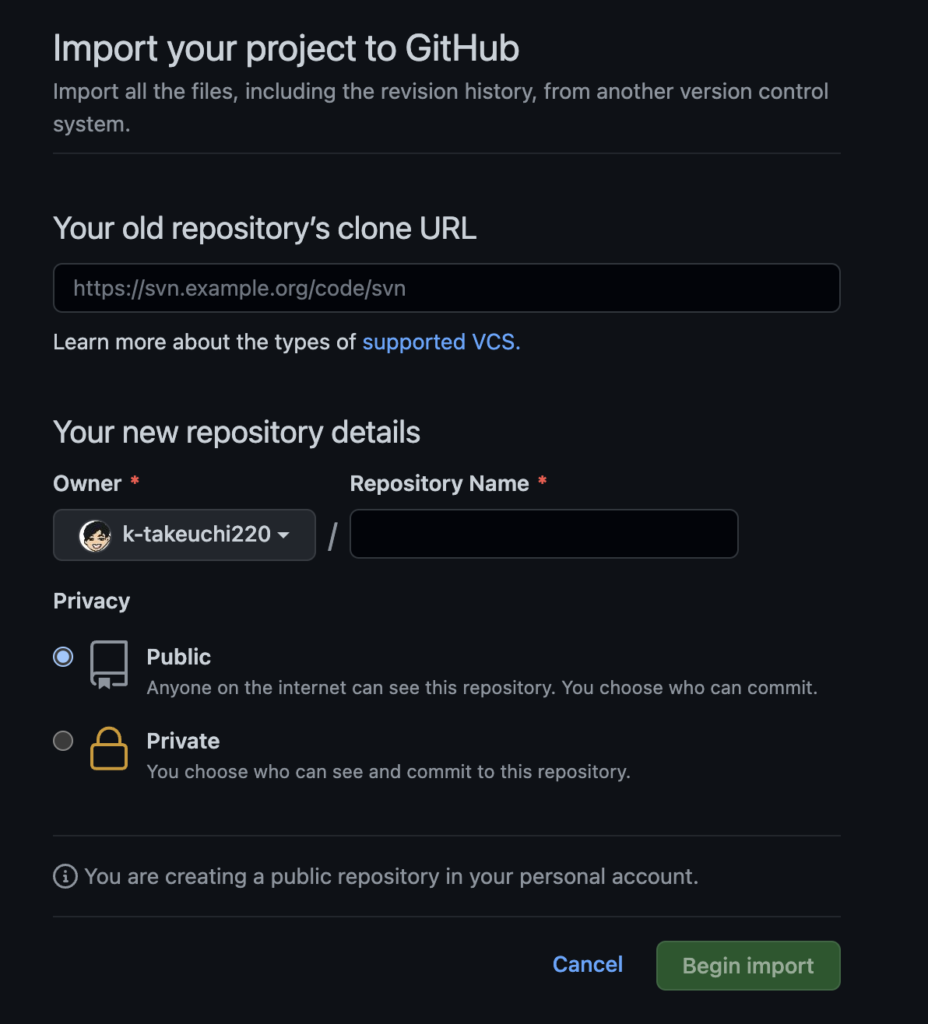This screenshot has width=928, height=1024.
Task: Click the 'Import your project to GitHub' heading
Action: [x=286, y=49]
